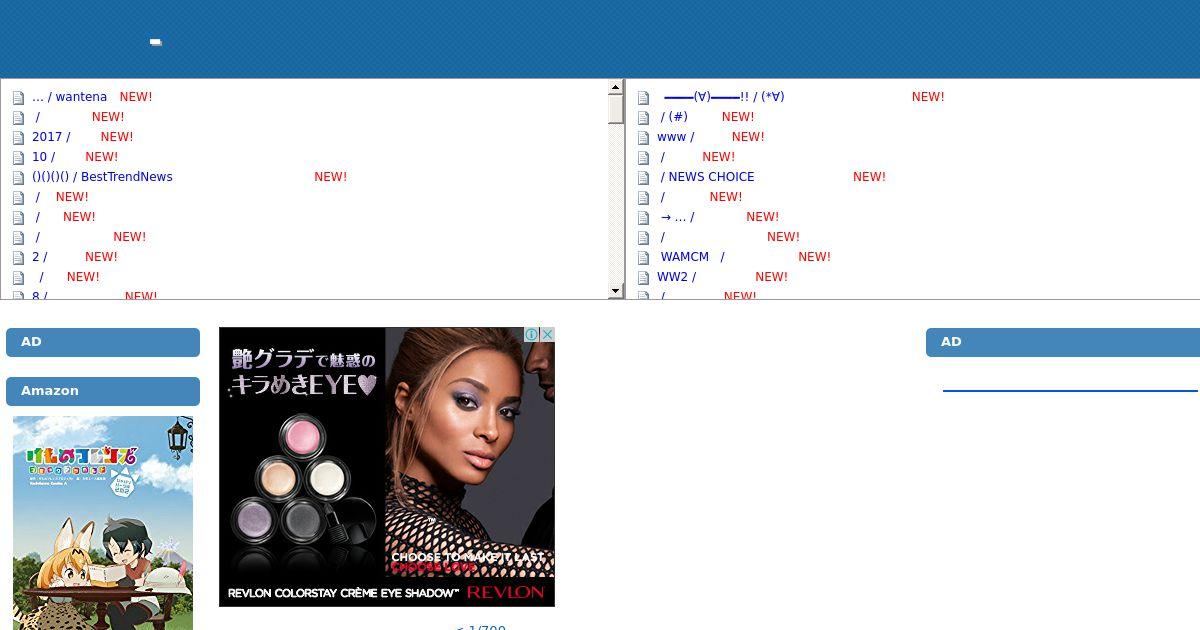
Task: Click the NEW! label on the WAMCM row
Action: [x=815, y=257]
